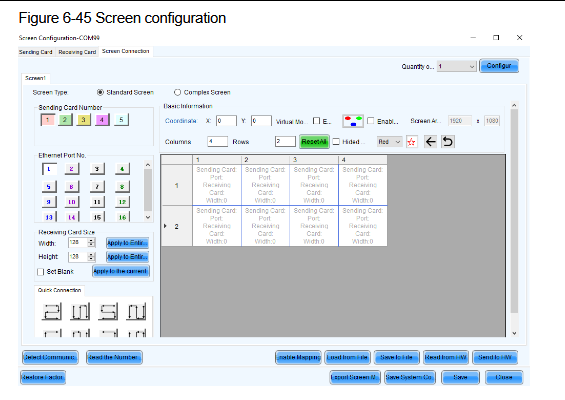The height and width of the screenshot is (400, 565).
Task: Select Ethernet port number 6
Action: click(72, 186)
